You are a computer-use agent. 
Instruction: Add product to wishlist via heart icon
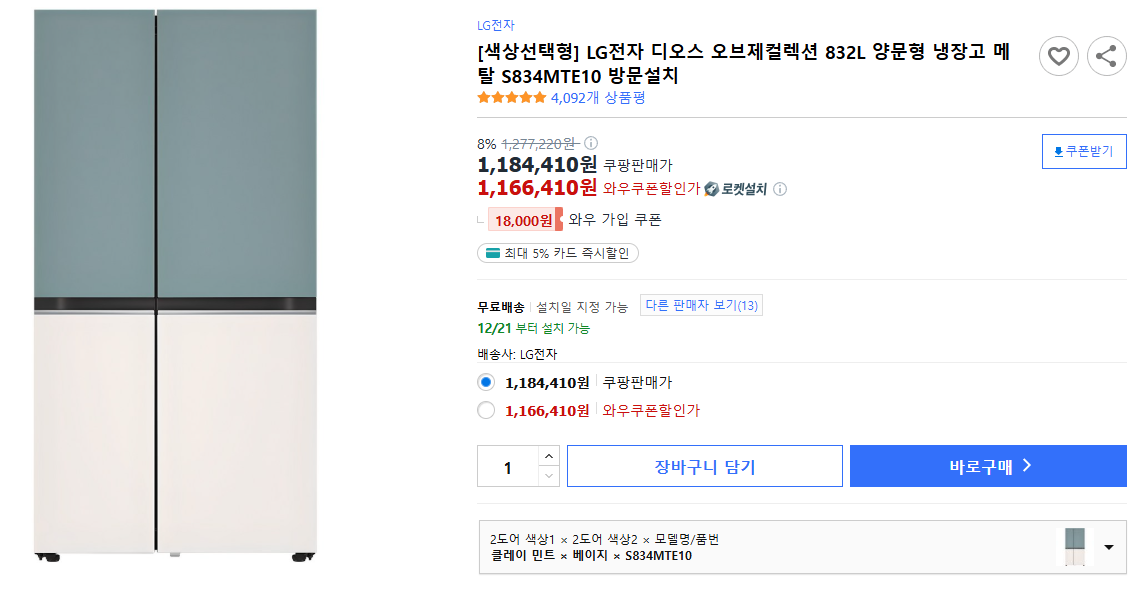[x=1059, y=57]
